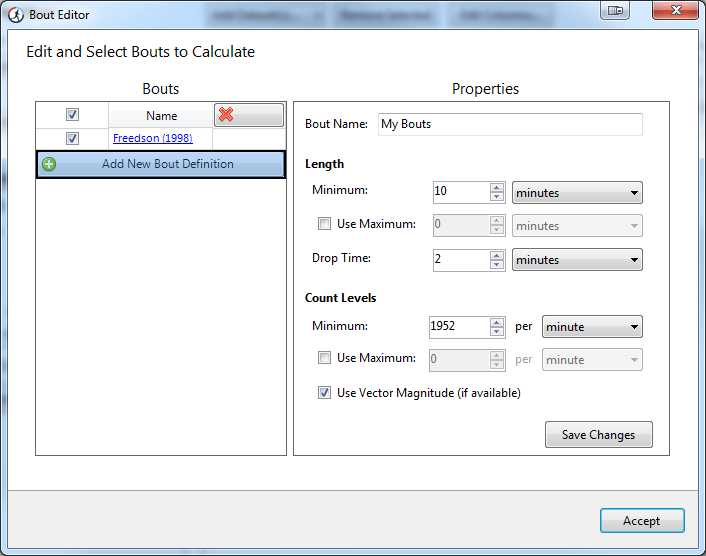Click the green plus Add New Bout icon
This screenshot has height=556, width=706.
[49, 164]
